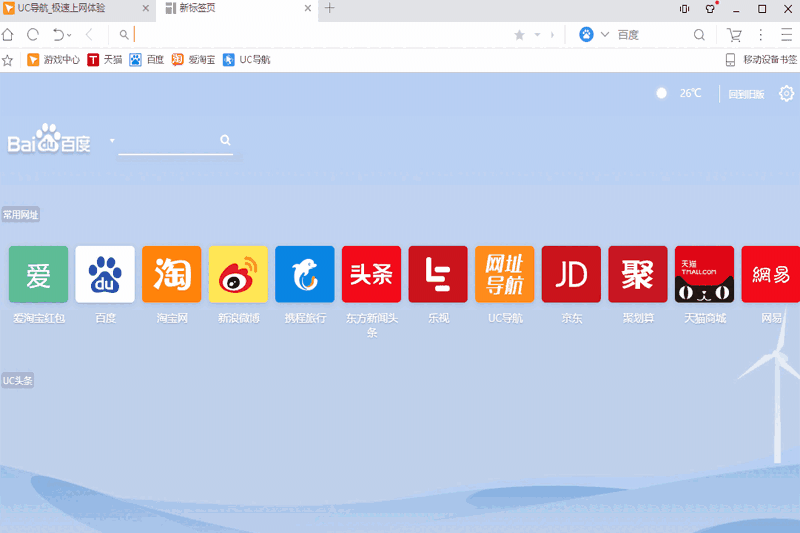This screenshot has width=800, height=533.
Task: Open the UC导航 bookmark in bookmarks bar
Action: [x=247, y=60]
